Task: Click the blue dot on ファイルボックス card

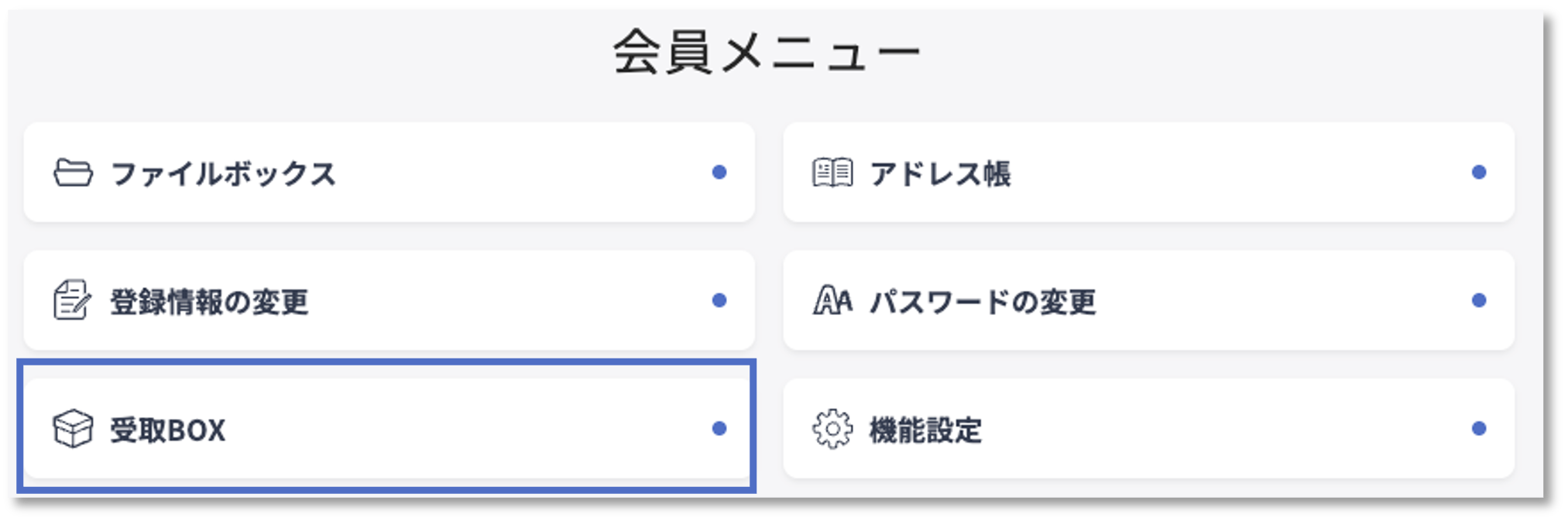Action: tap(719, 172)
